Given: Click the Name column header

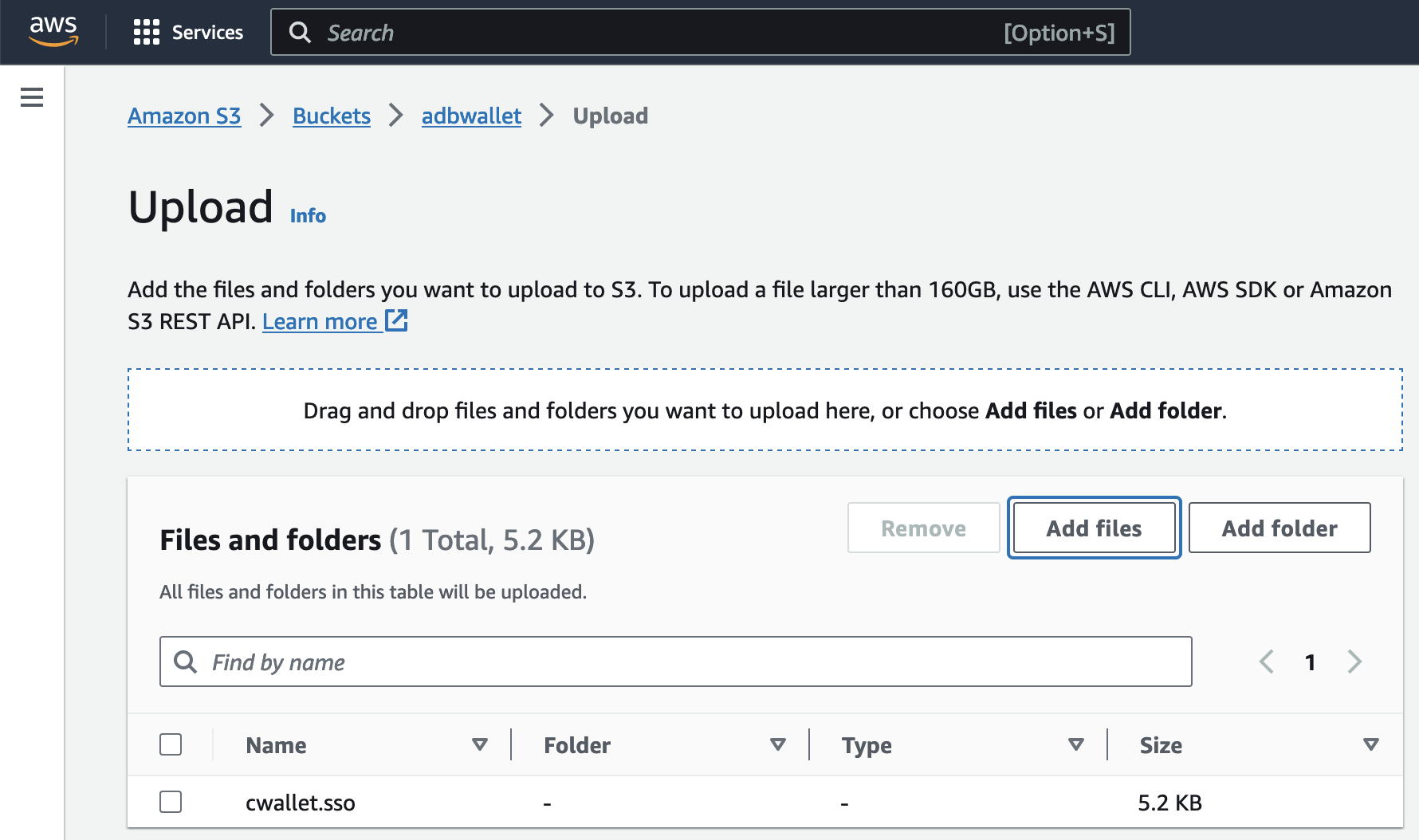Looking at the screenshot, I should tap(276, 745).
